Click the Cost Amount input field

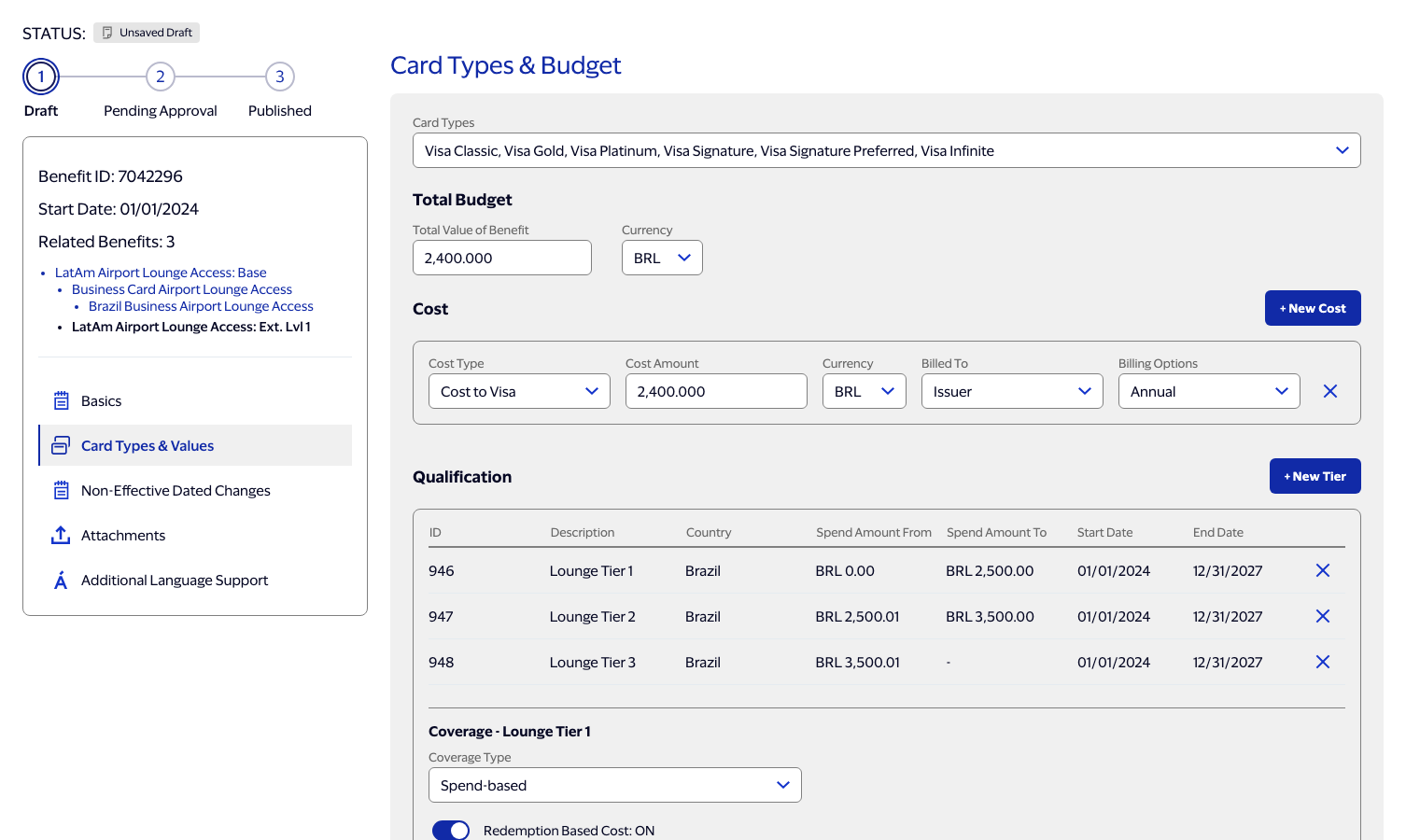coord(716,391)
